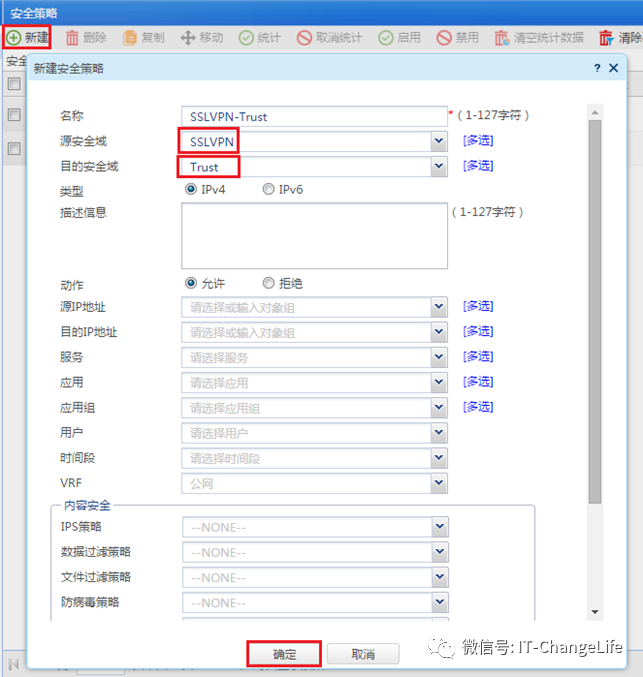Click 多选 link for 目的IP地址
The image size is (643, 677).
(478, 332)
